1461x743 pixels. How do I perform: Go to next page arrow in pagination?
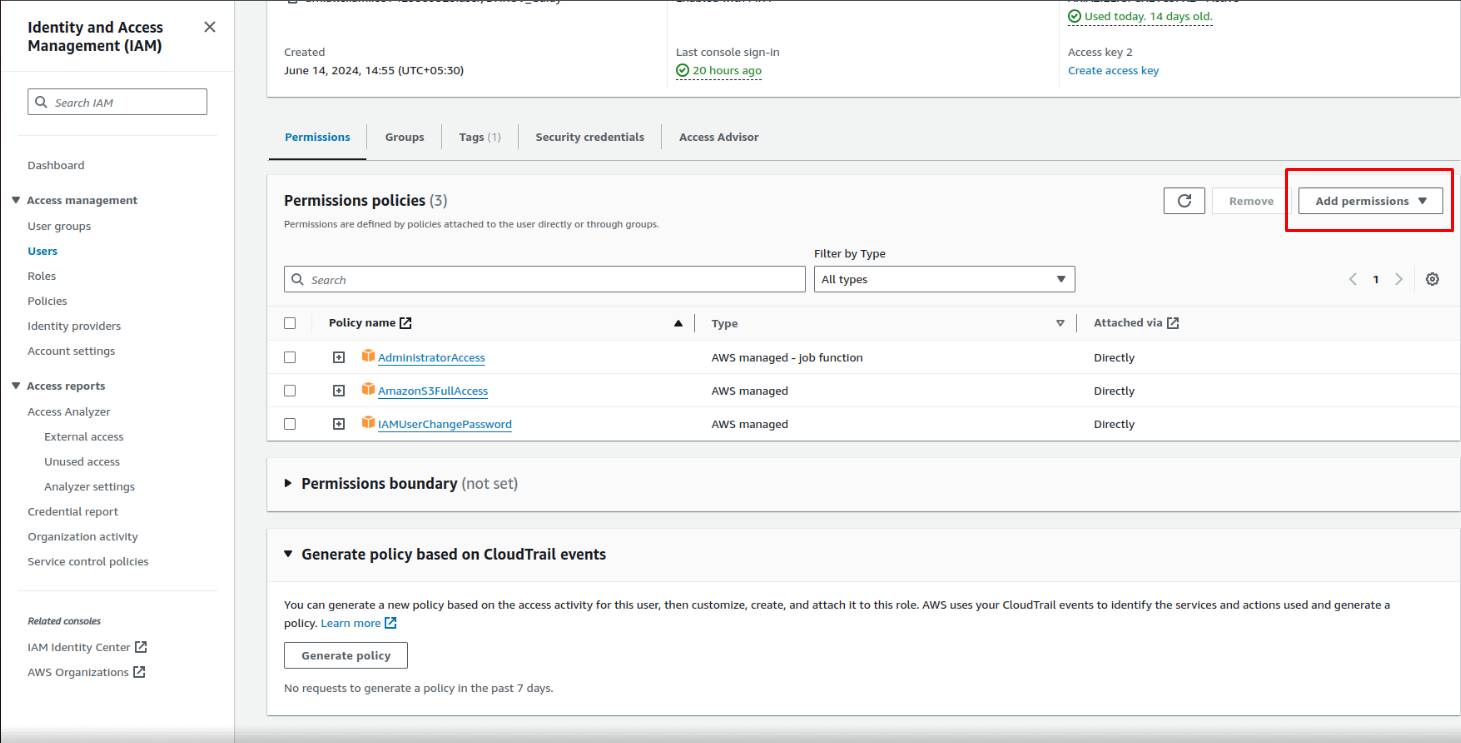tap(1399, 280)
